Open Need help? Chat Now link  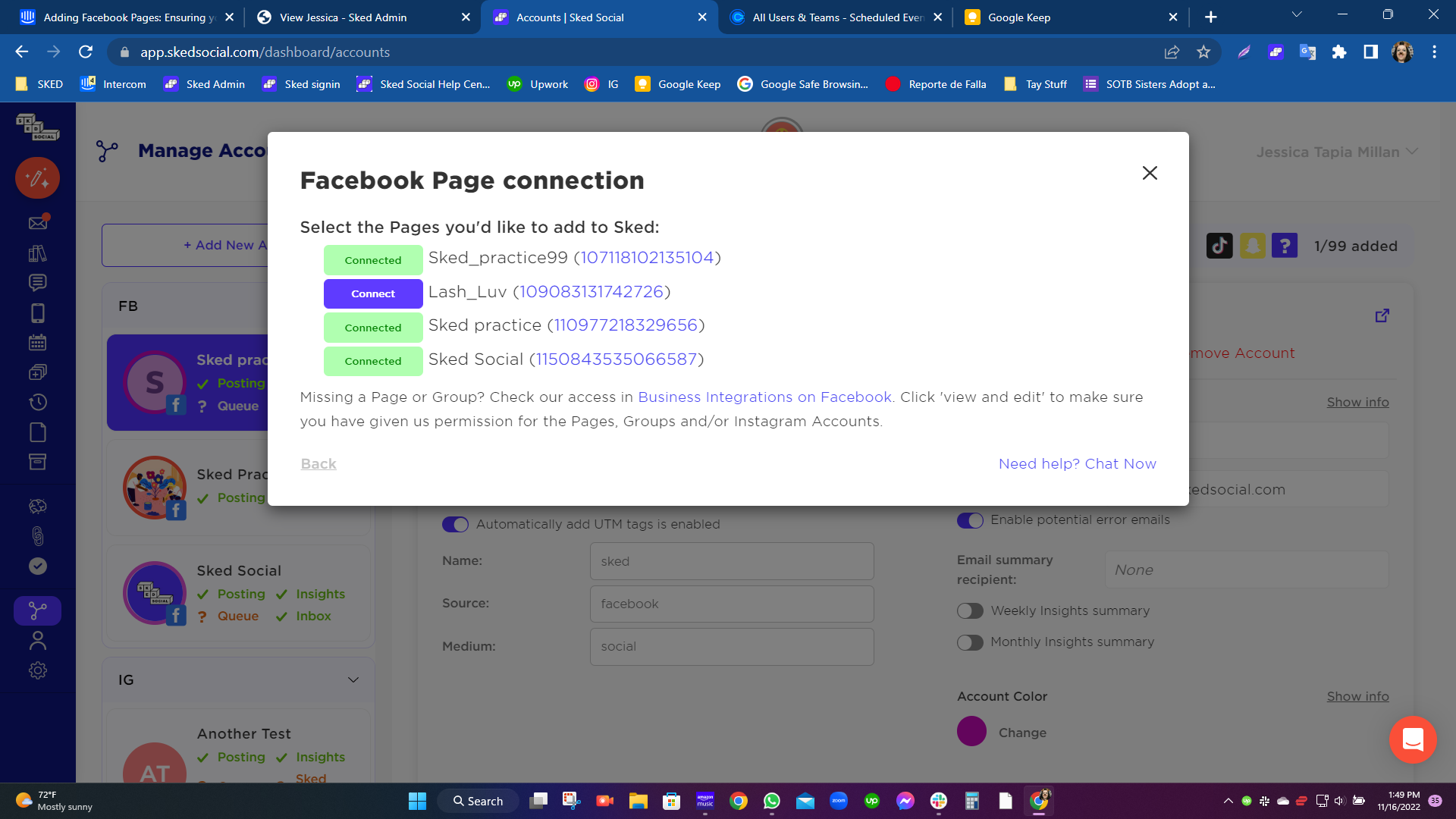pyautogui.click(x=1077, y=463)
